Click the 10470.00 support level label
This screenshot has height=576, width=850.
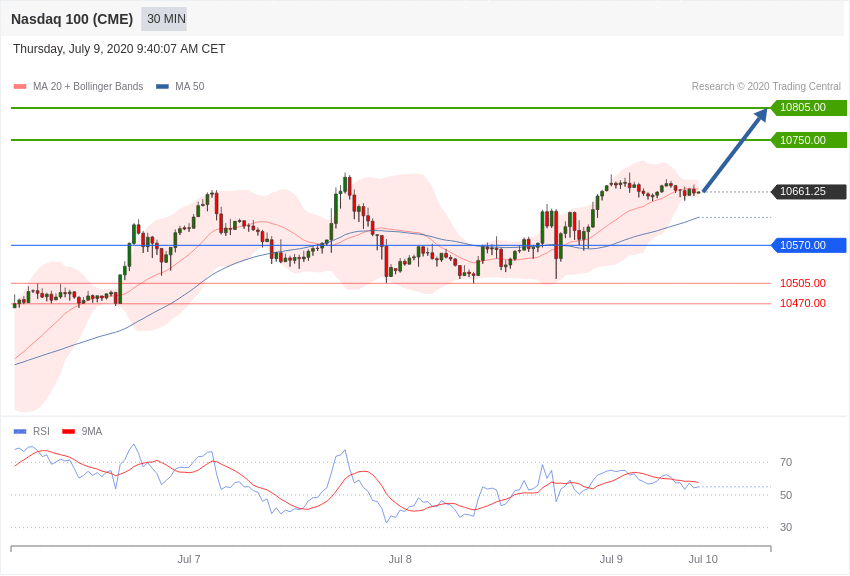coord(803,303)
